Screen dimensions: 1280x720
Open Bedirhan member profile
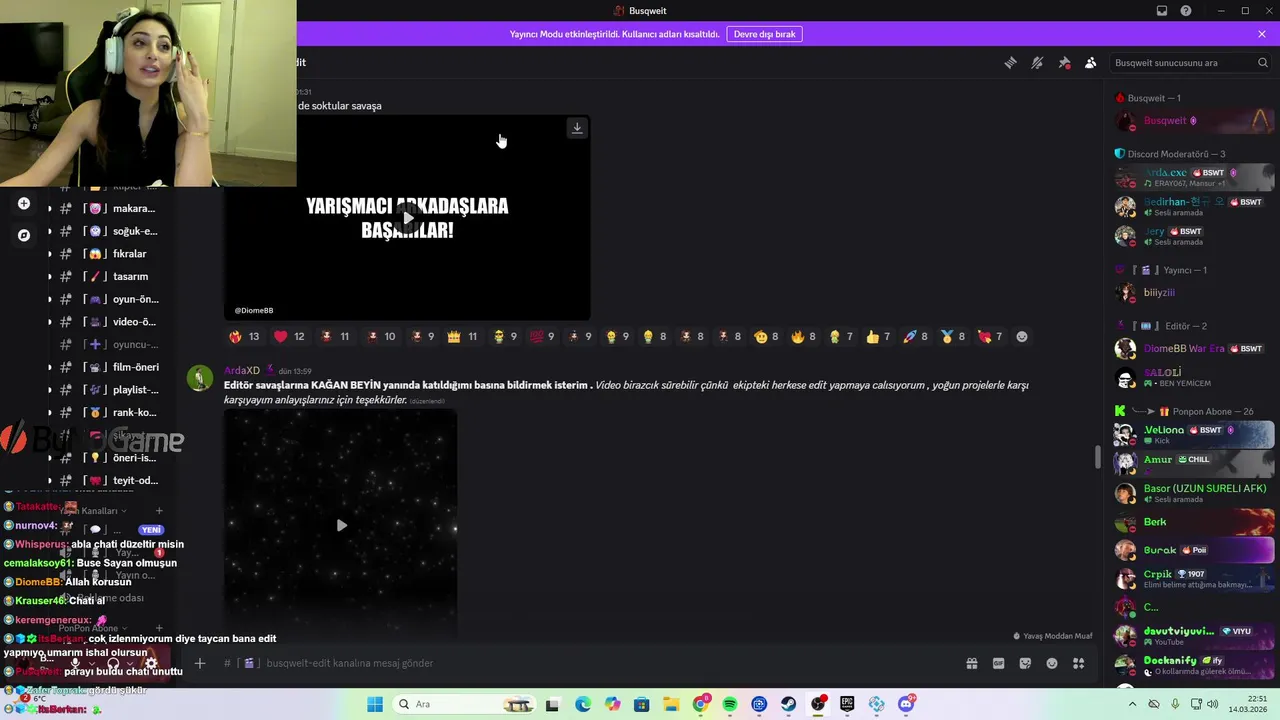point(1194,206)
